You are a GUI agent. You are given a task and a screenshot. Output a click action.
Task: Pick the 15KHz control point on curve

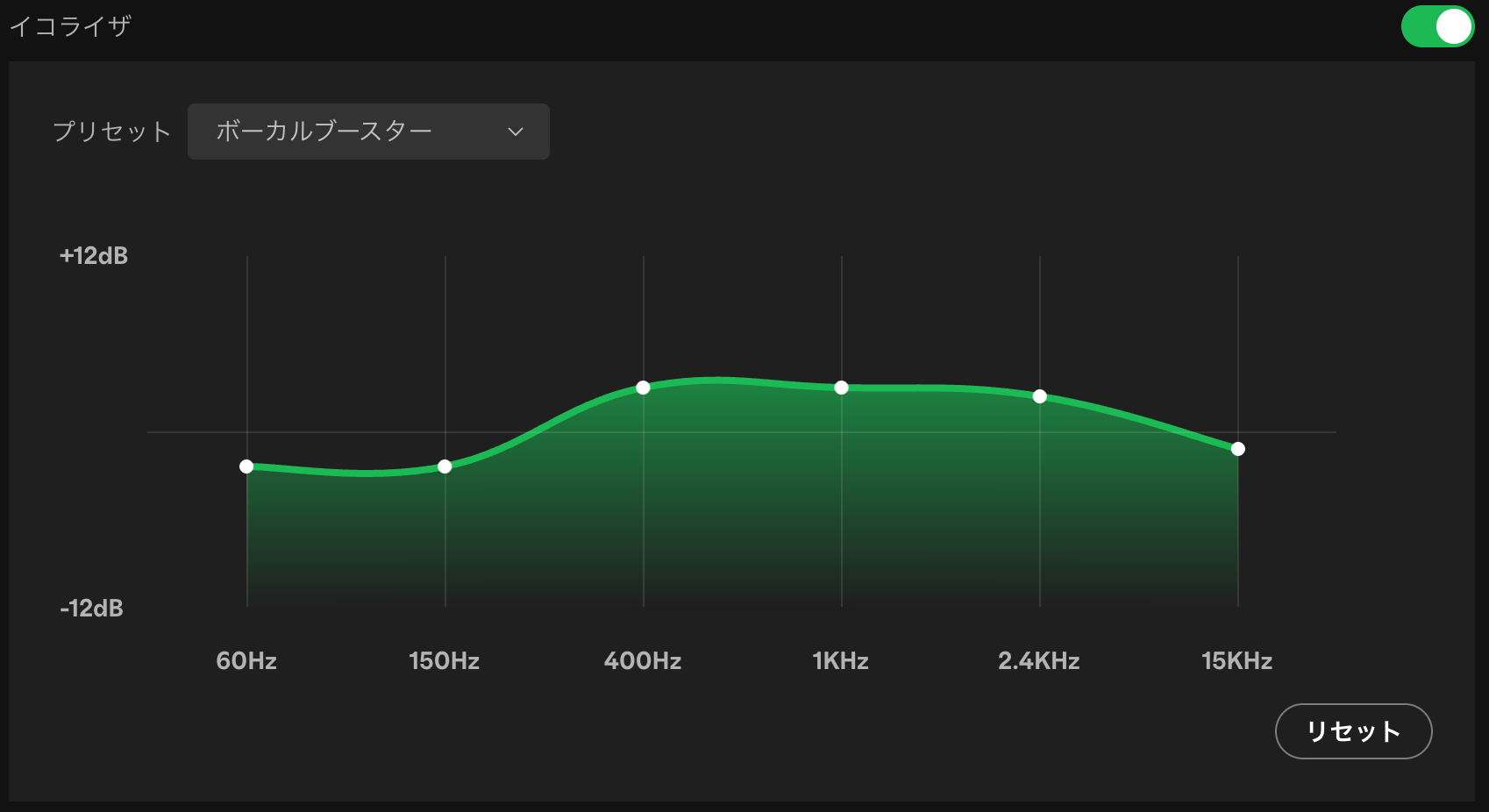click(x=1237, y=449)
